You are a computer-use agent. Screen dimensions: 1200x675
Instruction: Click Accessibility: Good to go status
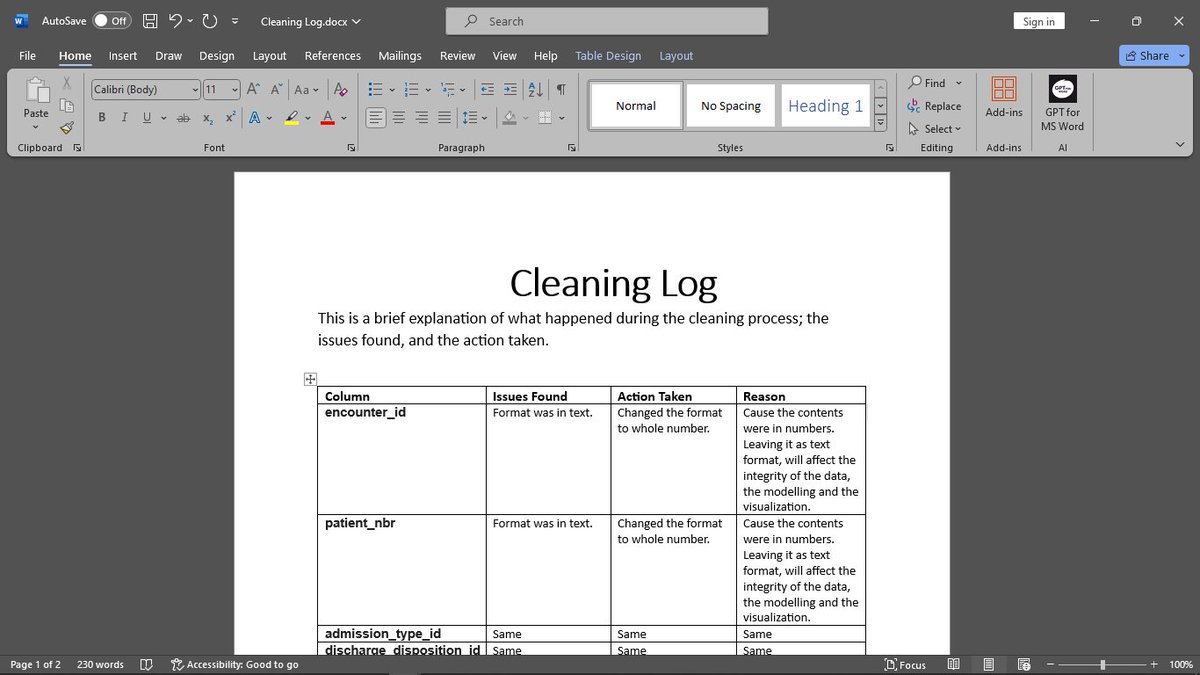234,664
